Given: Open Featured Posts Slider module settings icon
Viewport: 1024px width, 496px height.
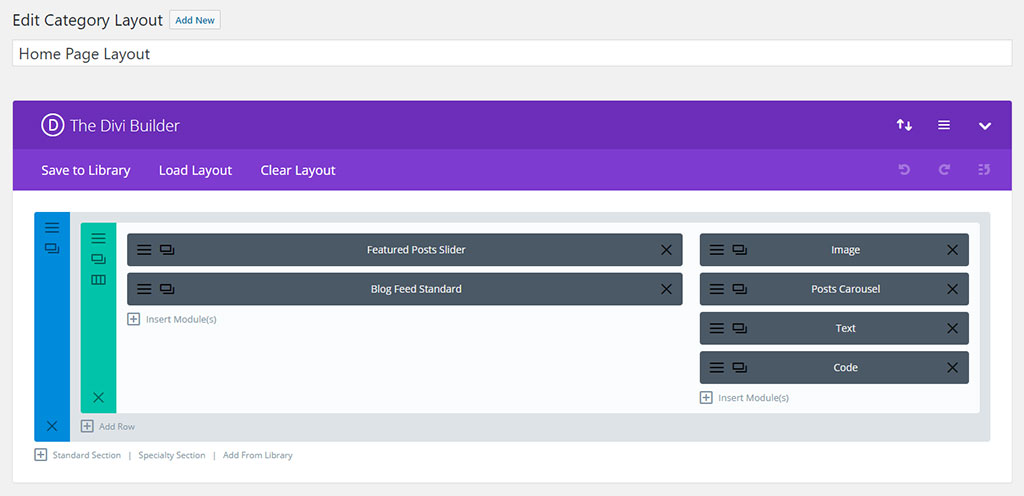Looking at the screenshot, I should 144,250.
